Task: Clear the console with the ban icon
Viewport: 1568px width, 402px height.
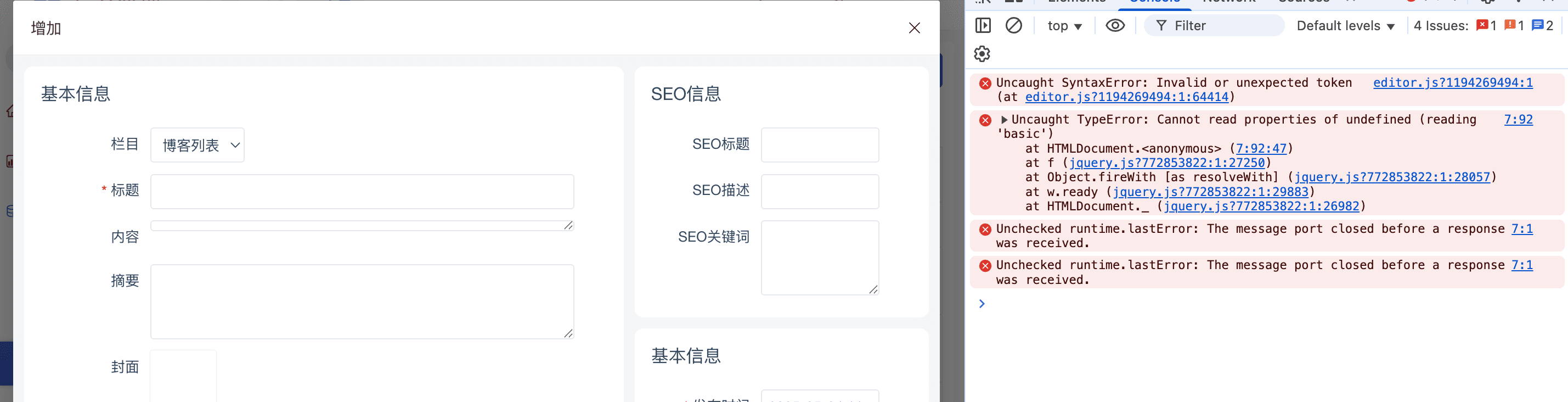Action: [x=1013, y=26]
